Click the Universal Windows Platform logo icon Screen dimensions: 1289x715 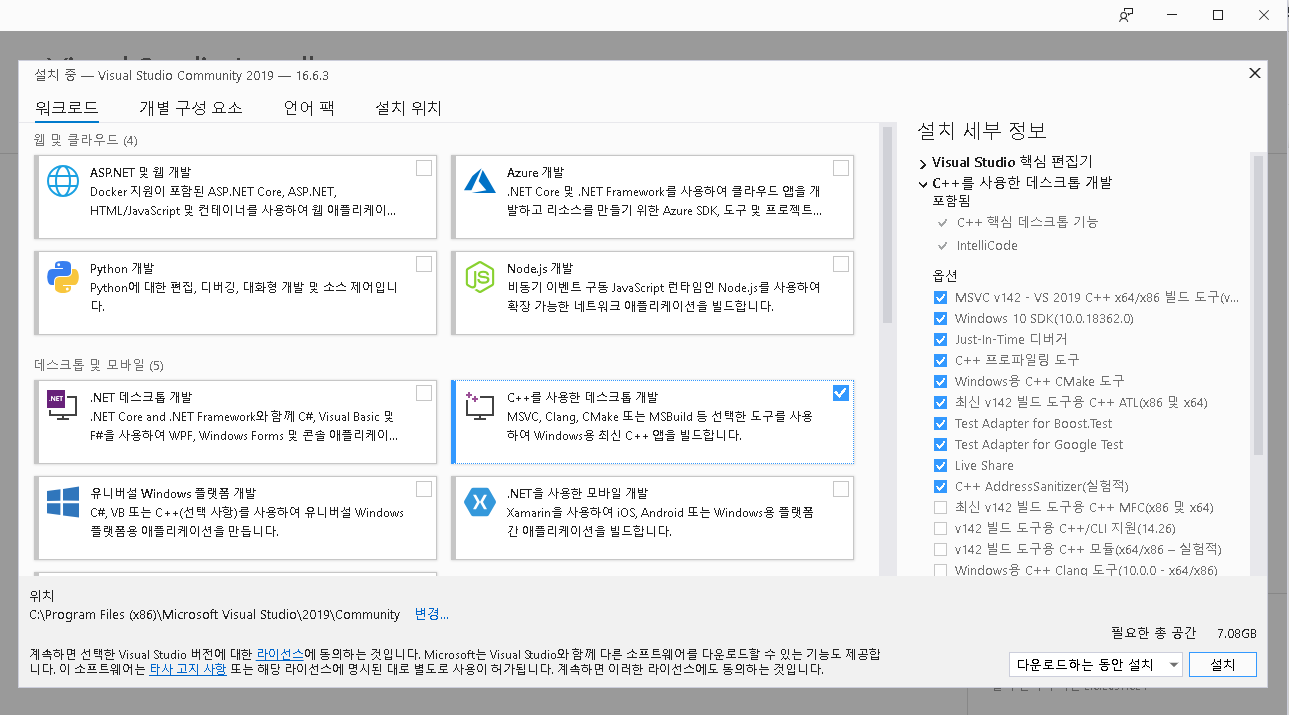(x=63, y=501)
